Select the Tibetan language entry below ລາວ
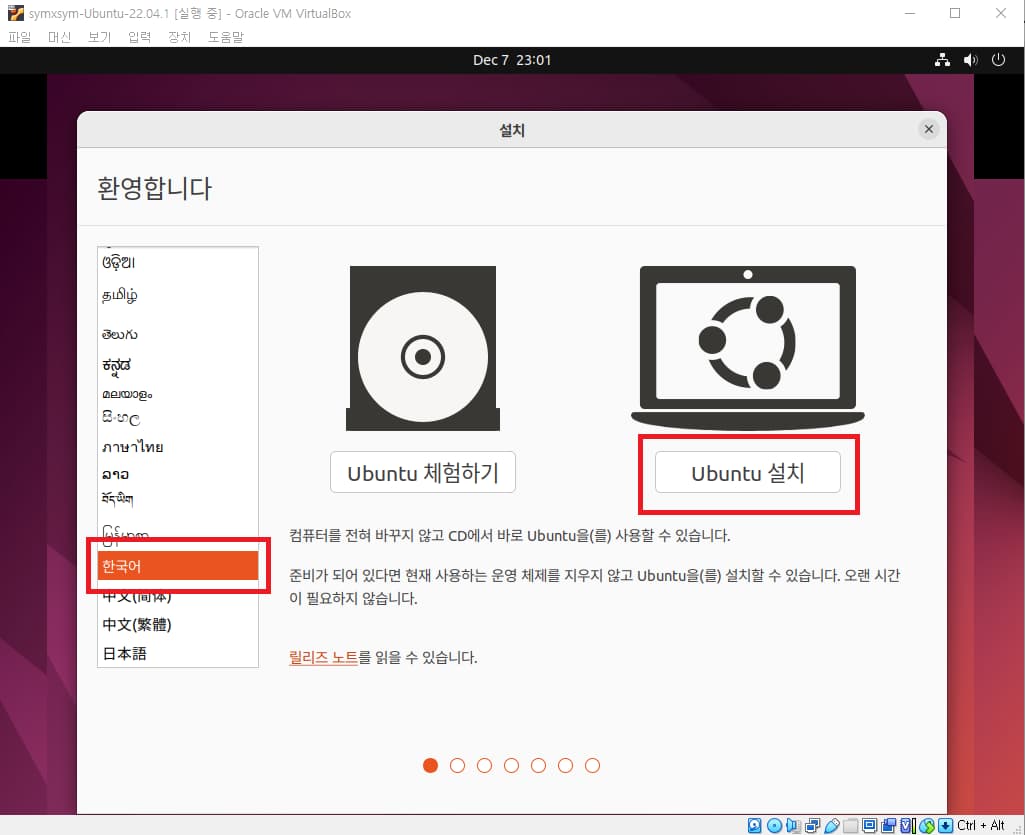 point(178,500)
